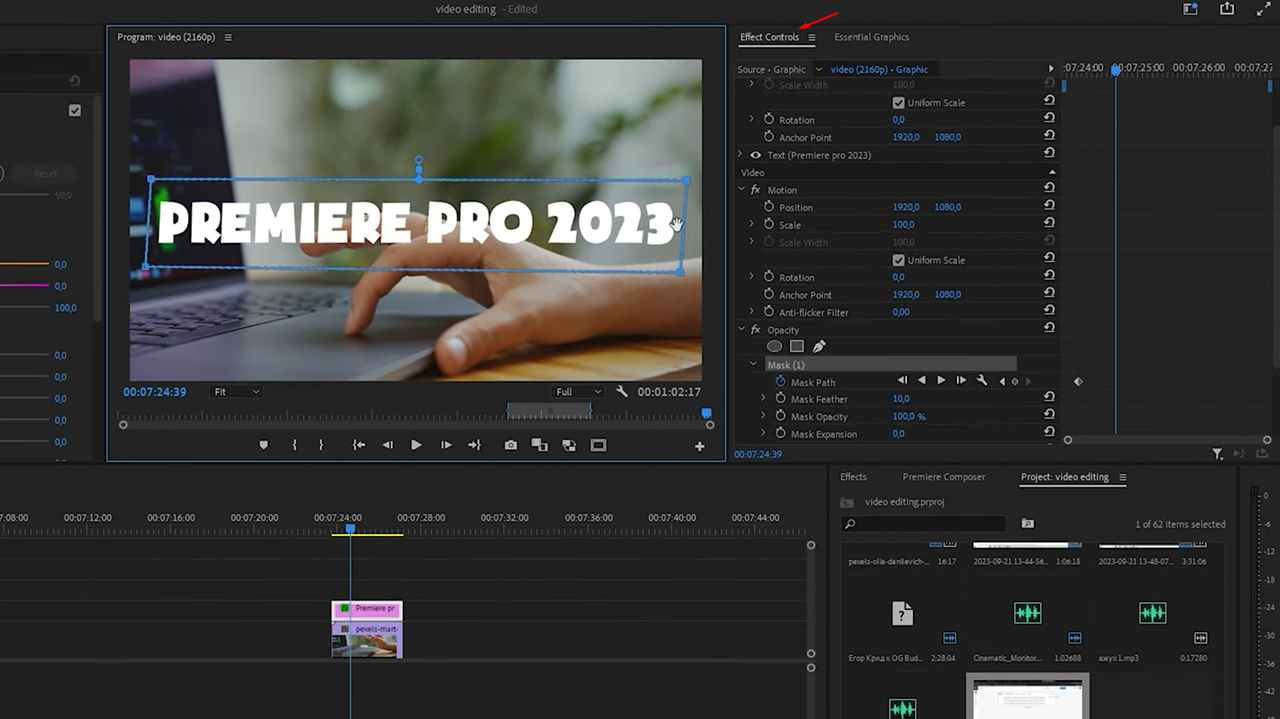1280x719 pixels.
Task: Toggle animation stopwatch for Position
Action: tap(769, 207)
